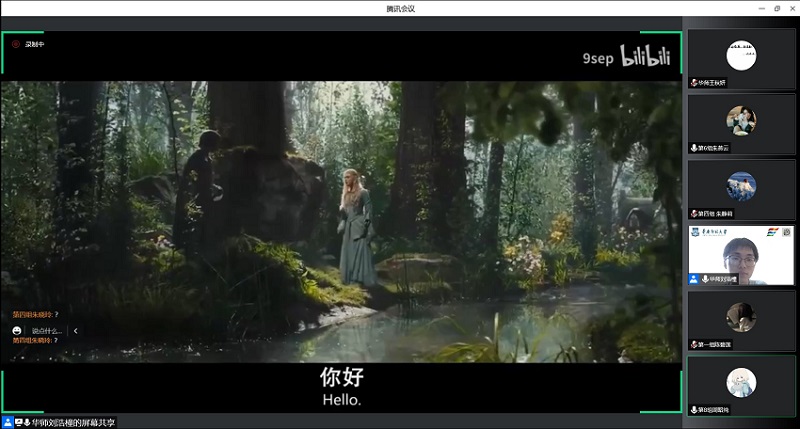
Task: Click the '录制中' recording status label
Action: [x=35, y=44]
